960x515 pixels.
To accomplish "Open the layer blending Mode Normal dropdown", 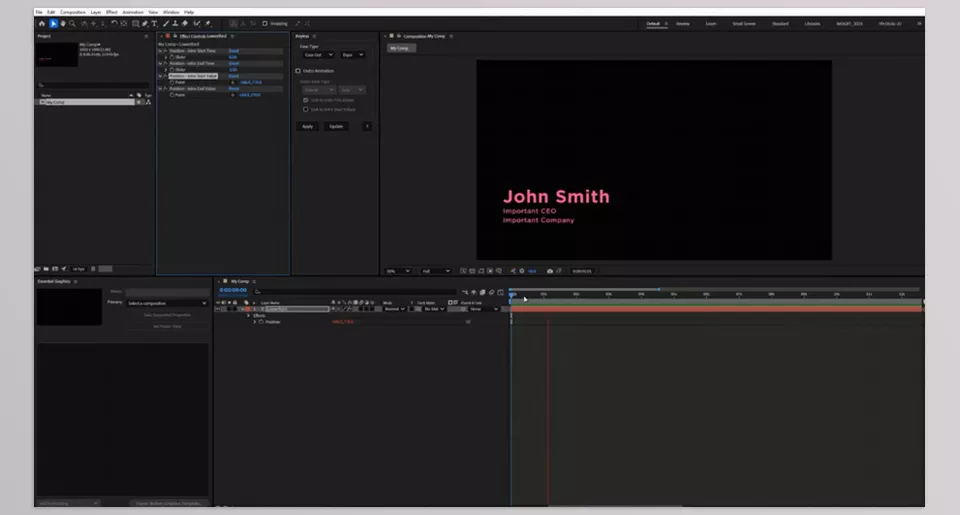I will [394, 309].
